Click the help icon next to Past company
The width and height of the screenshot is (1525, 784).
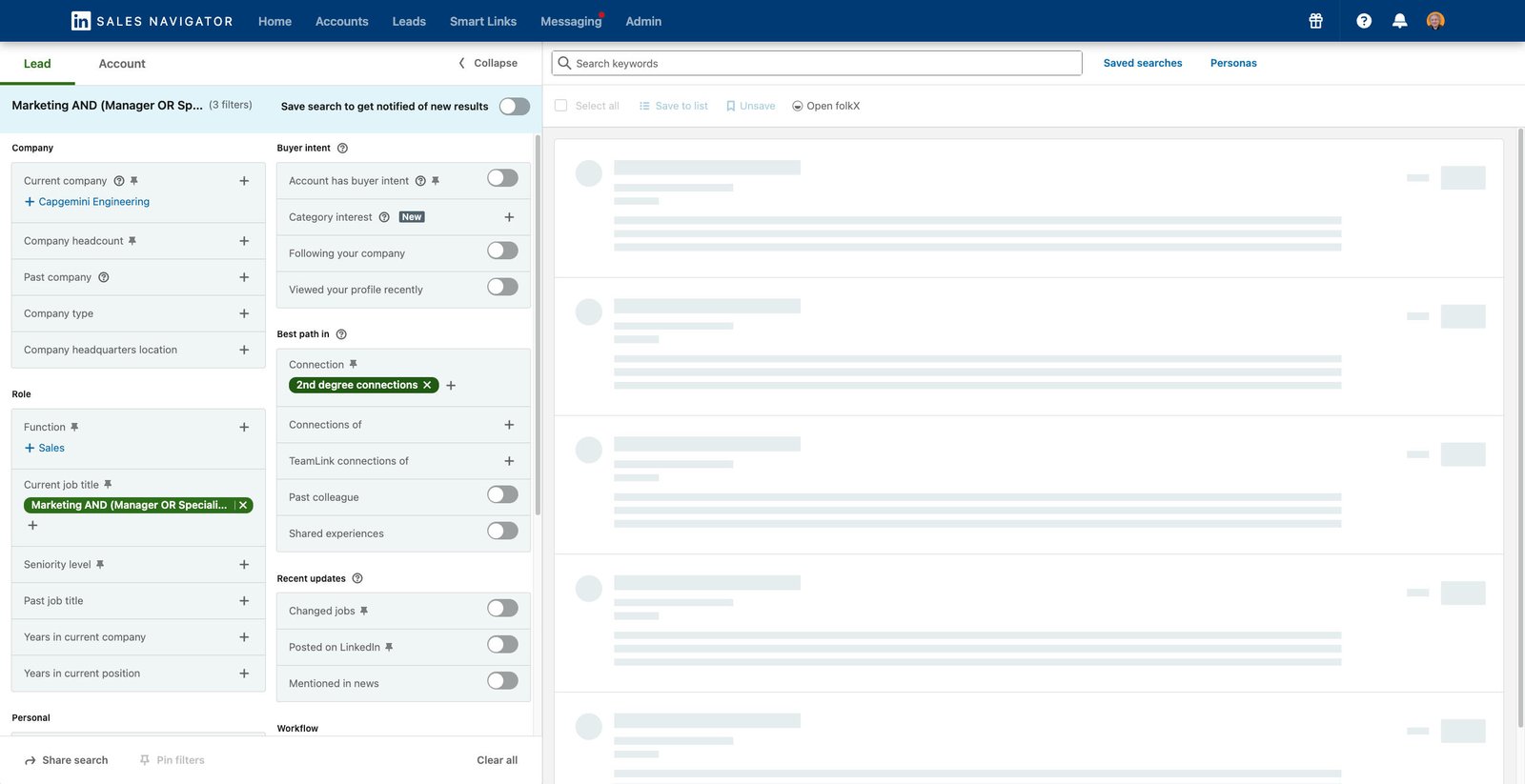104,277
